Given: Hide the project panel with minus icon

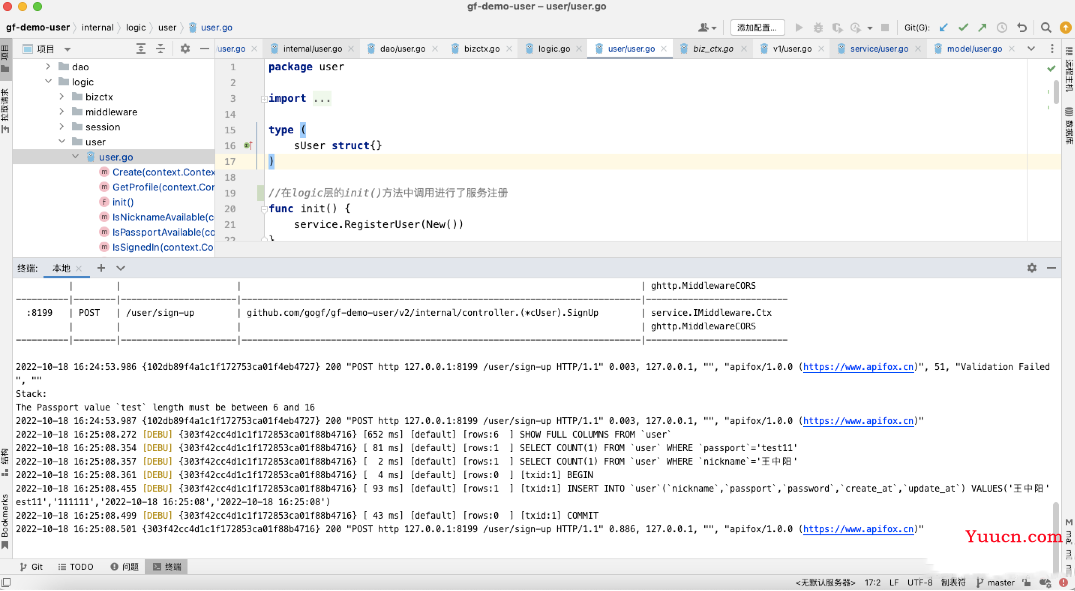Looking at the screenshot, I should (x=204, y=49).
